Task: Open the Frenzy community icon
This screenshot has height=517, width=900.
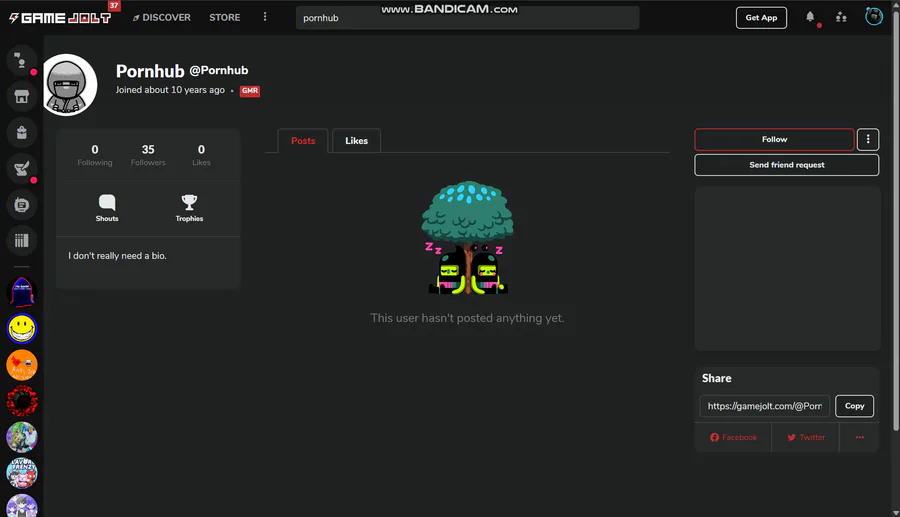Action: point(21,473)
